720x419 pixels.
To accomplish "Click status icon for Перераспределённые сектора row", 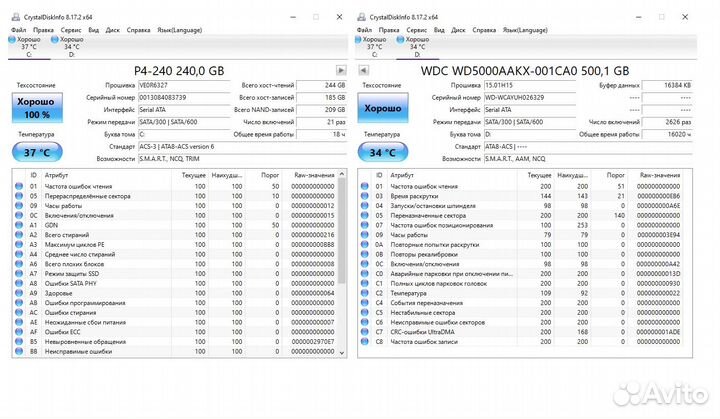I will coord(19,196).
